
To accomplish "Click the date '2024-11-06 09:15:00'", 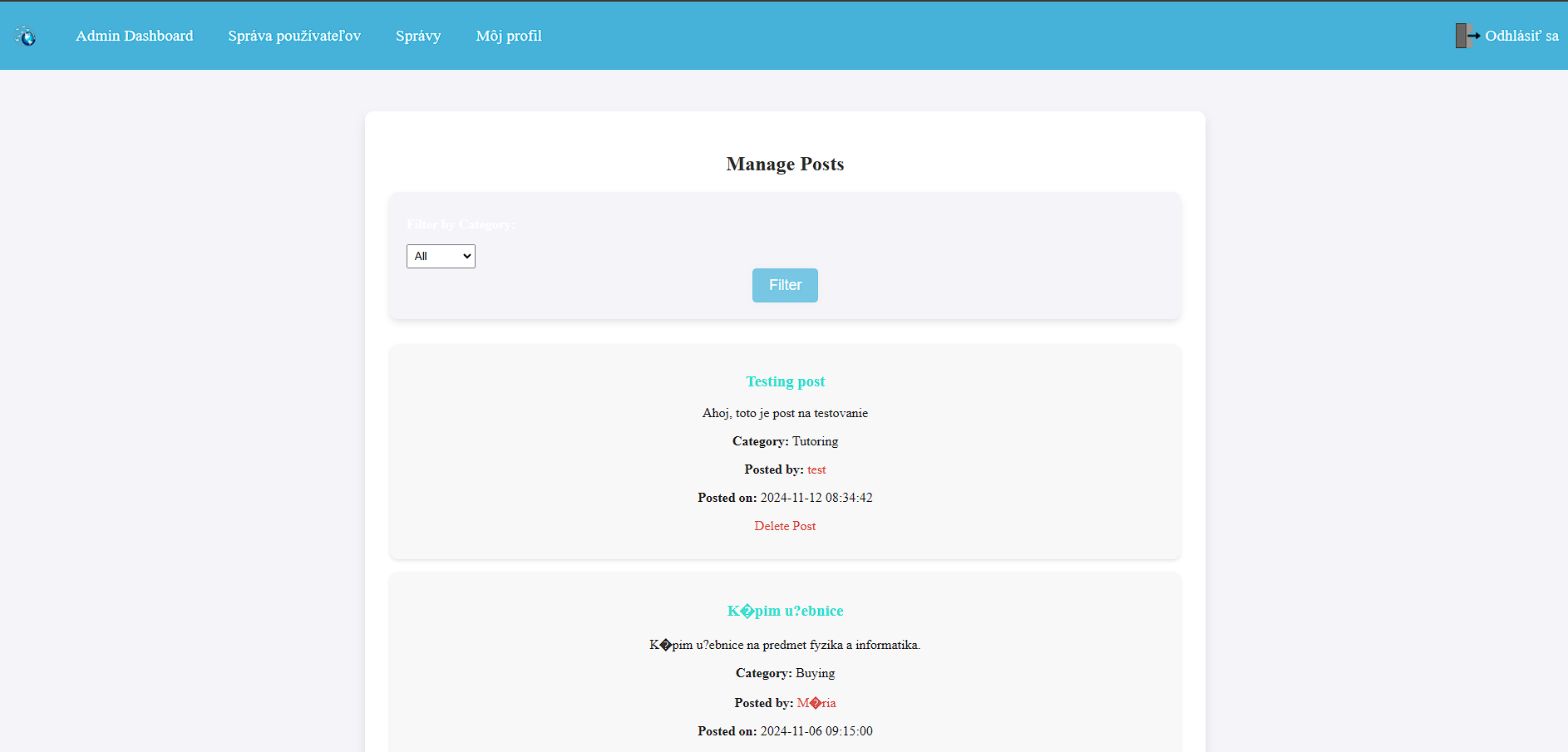I will 816,731.
